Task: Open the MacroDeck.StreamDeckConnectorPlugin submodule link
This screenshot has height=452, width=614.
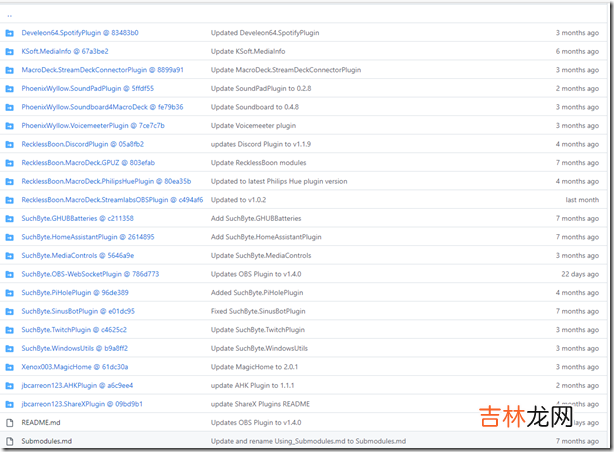Action: (102, 70)
